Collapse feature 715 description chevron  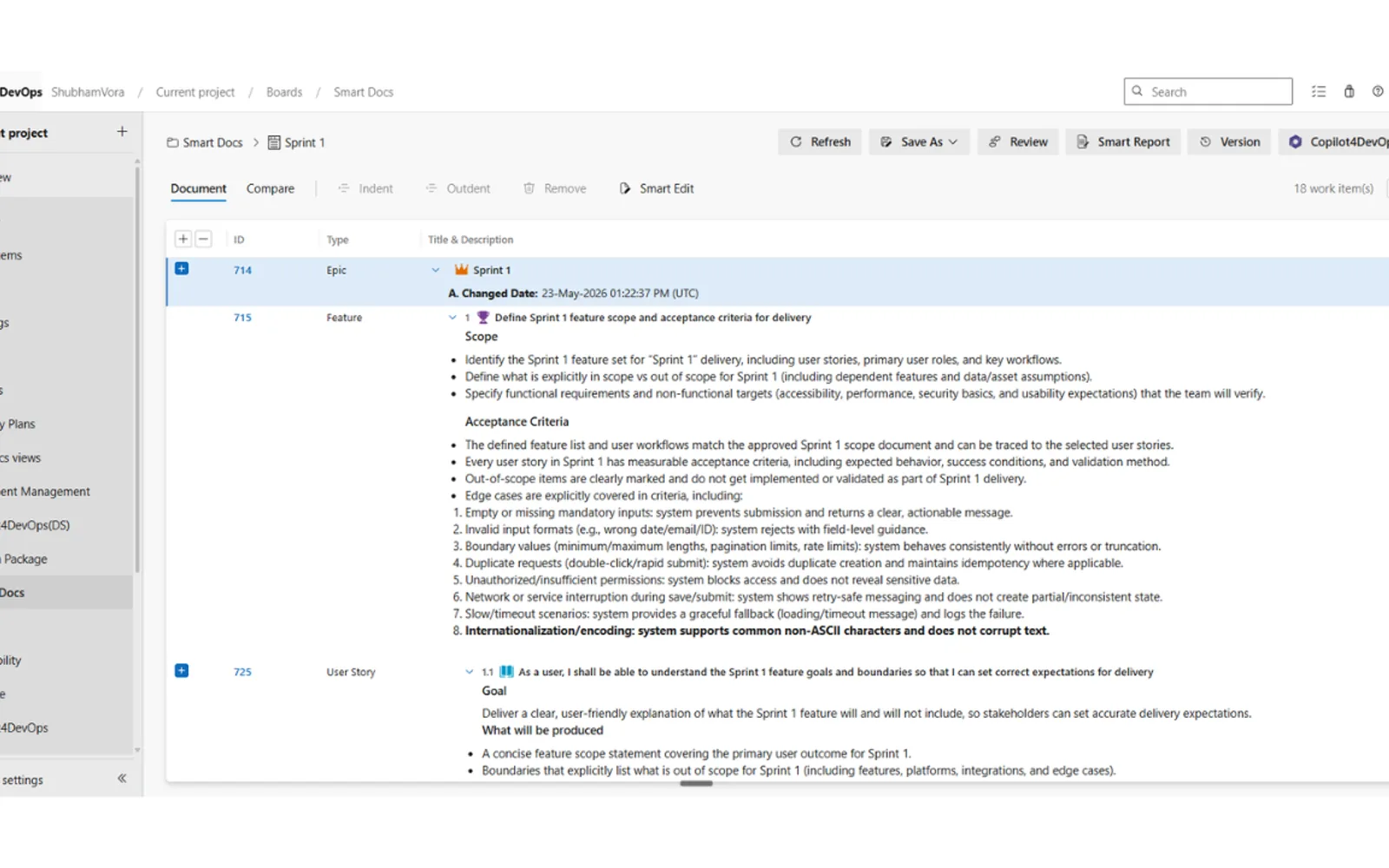click(x=452, y=318)
